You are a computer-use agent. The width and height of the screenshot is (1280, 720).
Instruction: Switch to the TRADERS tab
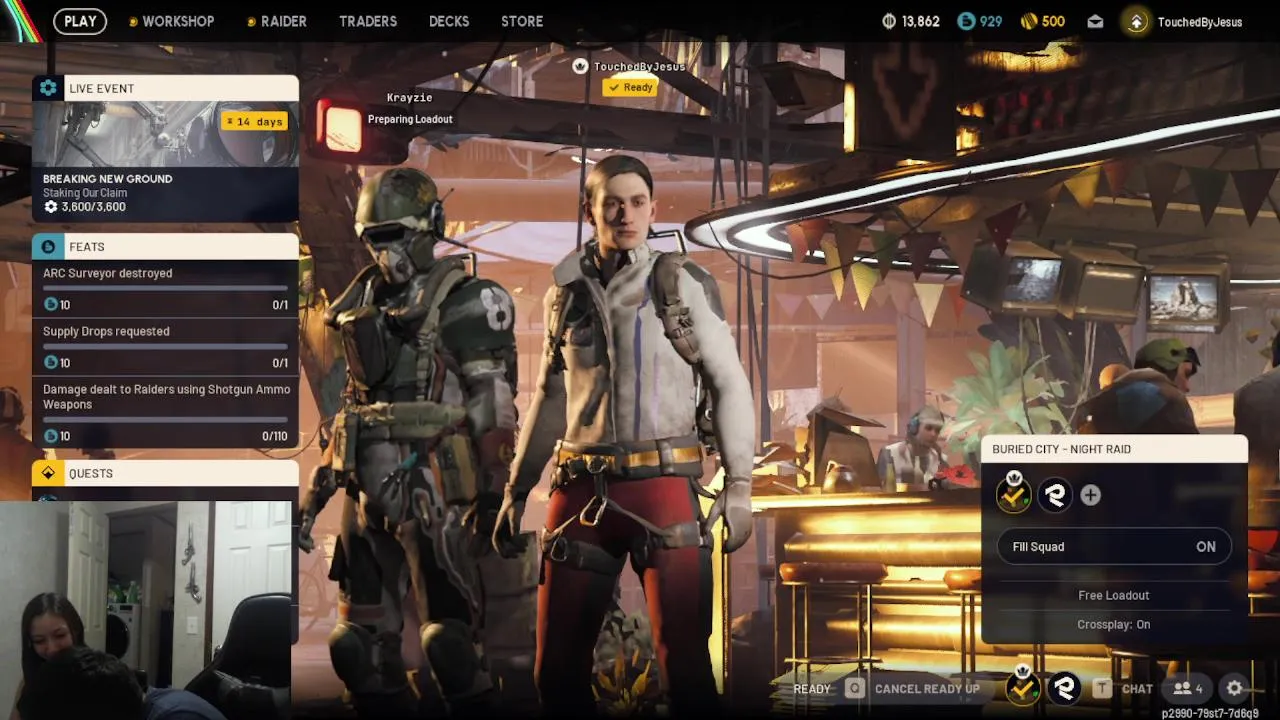(368, 21)
